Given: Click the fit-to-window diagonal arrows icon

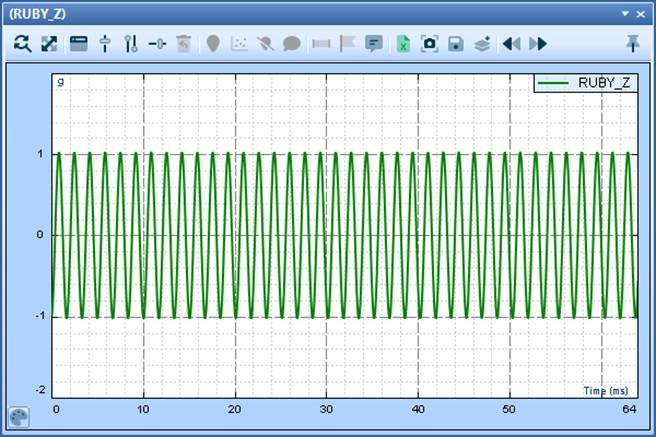Looking at the screenshot, I should [49, 43].
